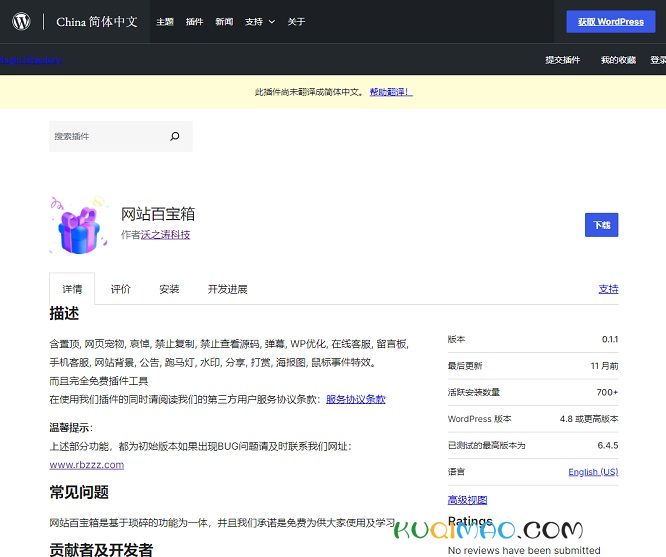
Task: Switch to the 详情 tab
Action: click(72, 289)
